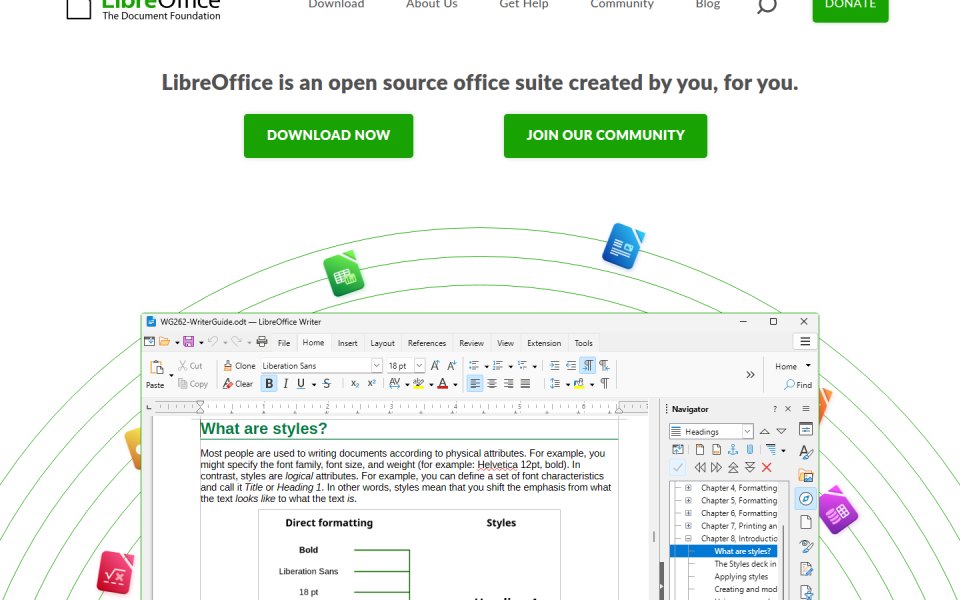Click the Subscript icon
The width and height of the screenshot is (960, 600).
pos(354,384)
